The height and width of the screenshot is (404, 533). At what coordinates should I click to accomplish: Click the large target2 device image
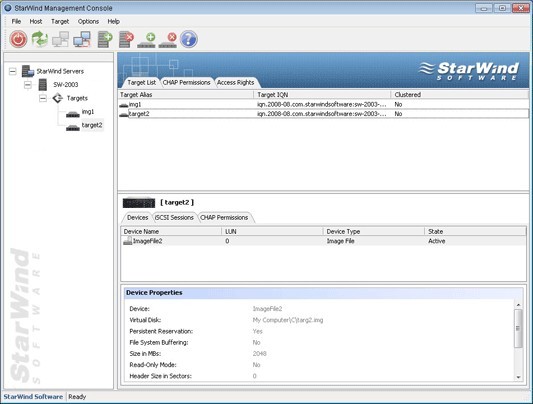click(x=139, y=203)
